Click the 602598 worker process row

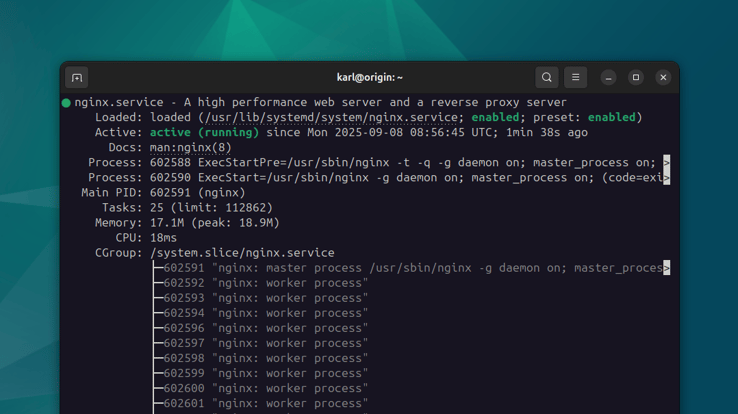coord(266,358)
